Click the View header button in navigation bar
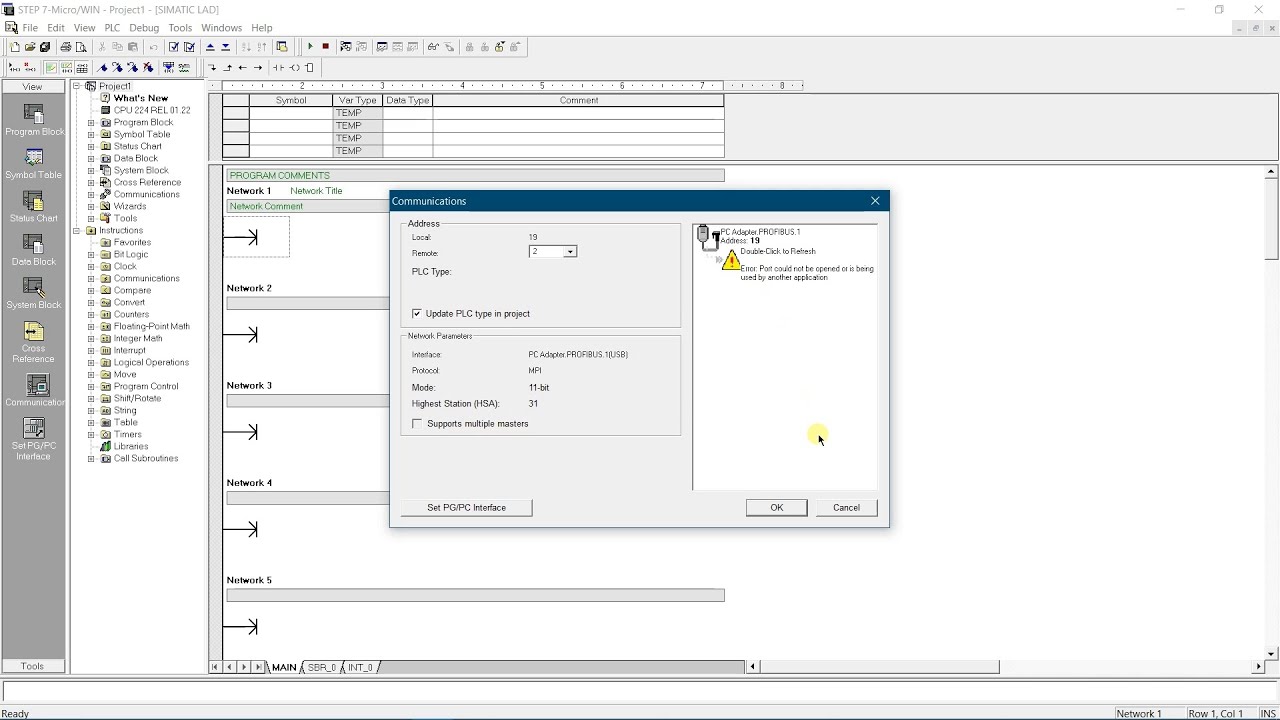 [x=32, y=86]
